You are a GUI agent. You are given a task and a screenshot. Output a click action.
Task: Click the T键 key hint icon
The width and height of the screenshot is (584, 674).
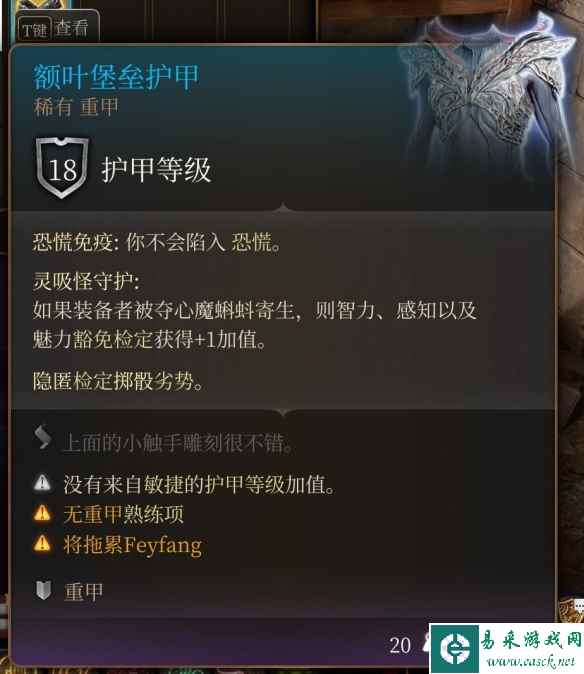click(34, 30)
